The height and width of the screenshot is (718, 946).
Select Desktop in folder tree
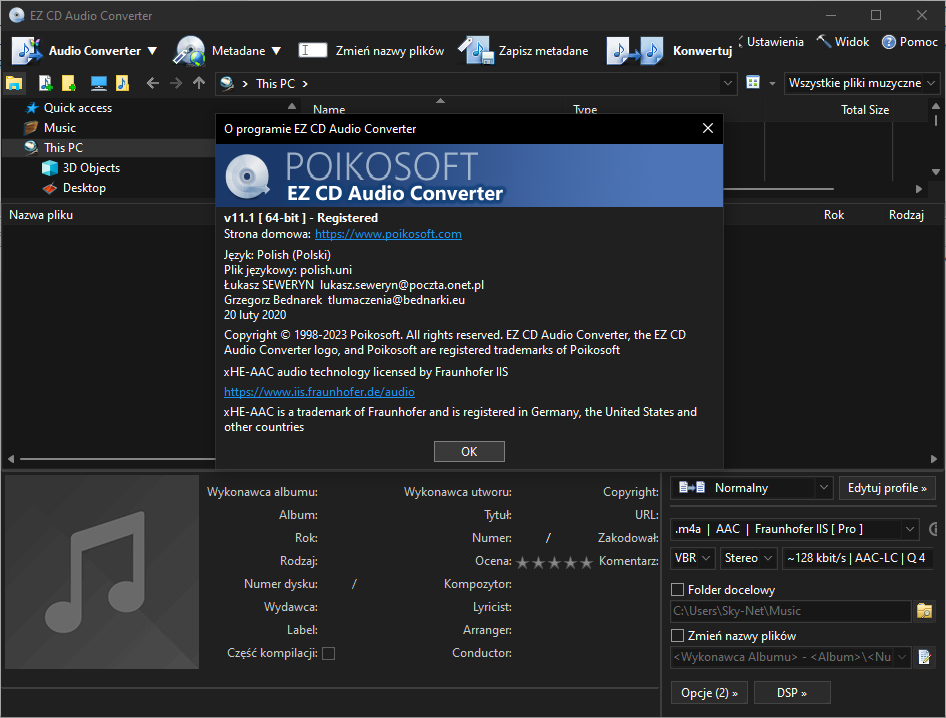click(x=84, y=188)
